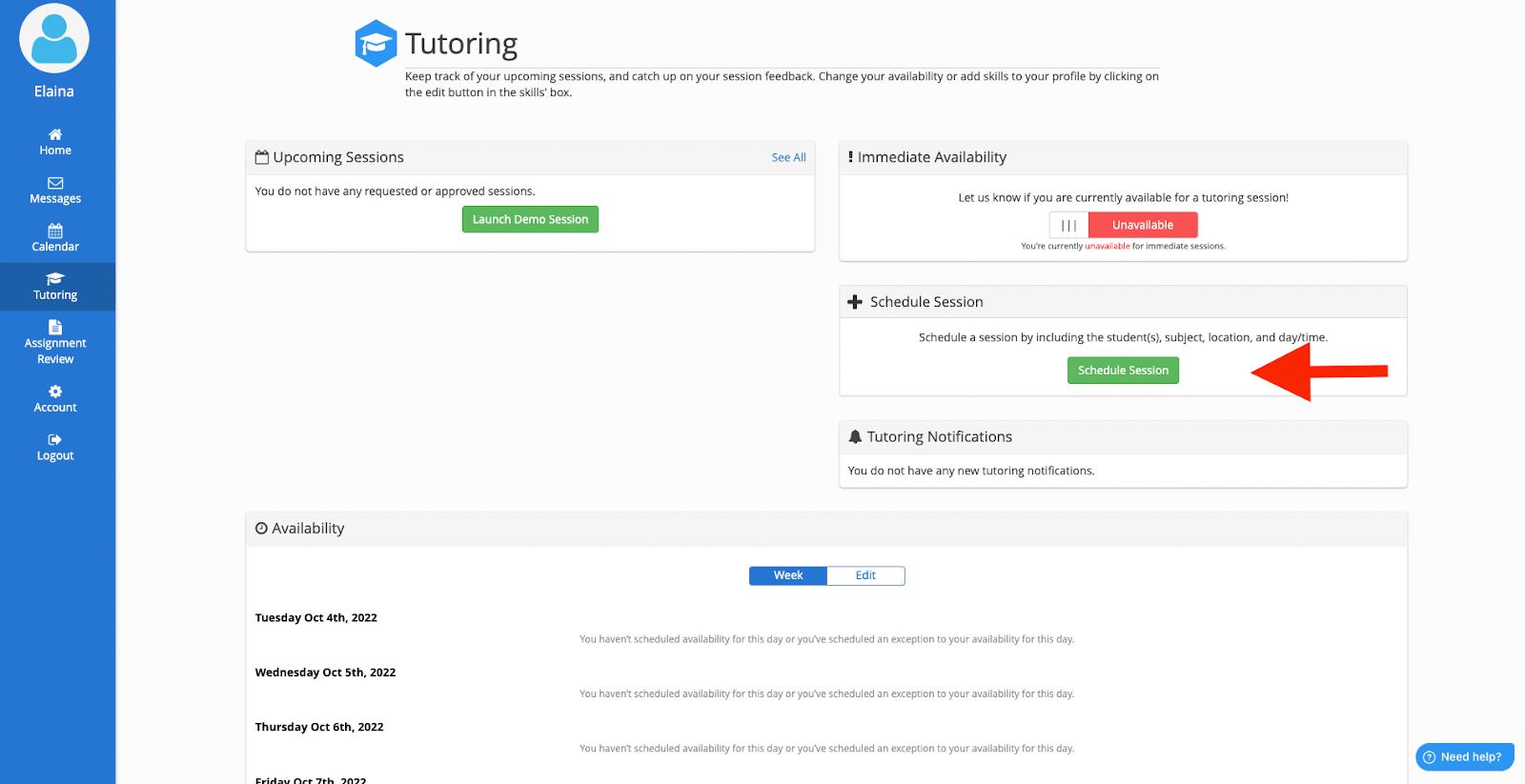
Task: Switch to Week availability view
Action: tap(788, 575)
